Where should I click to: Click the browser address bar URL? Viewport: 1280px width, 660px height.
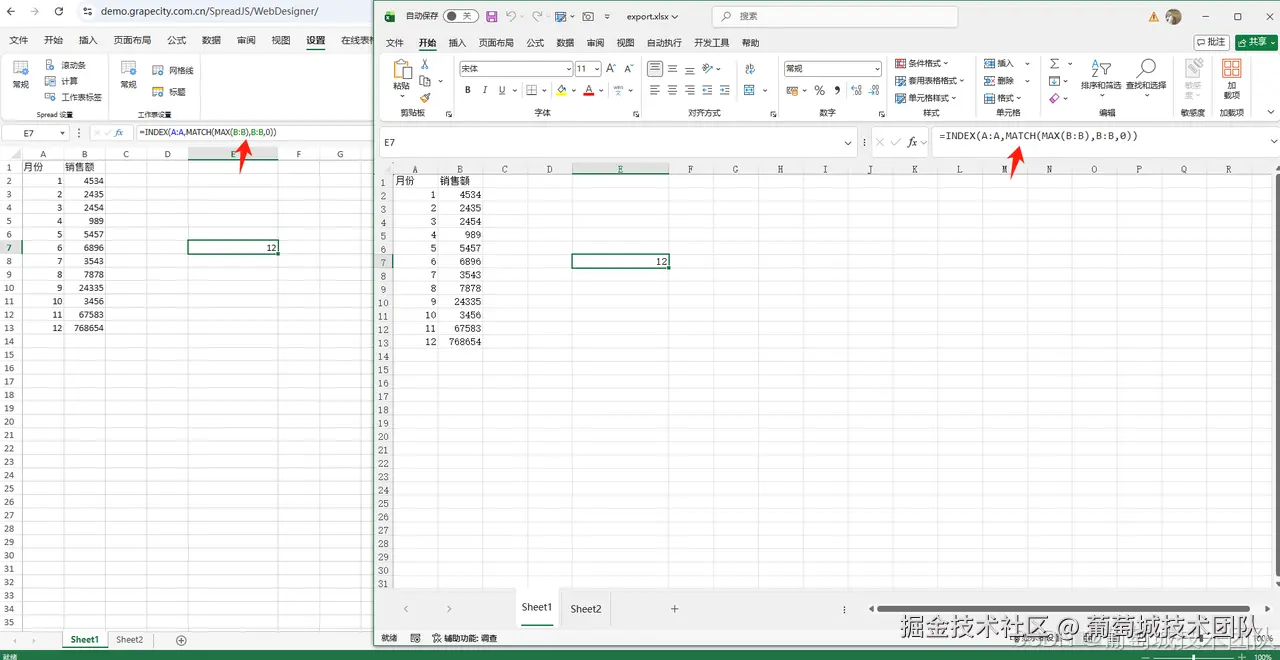pyautogui.click(x=209, y=11)
